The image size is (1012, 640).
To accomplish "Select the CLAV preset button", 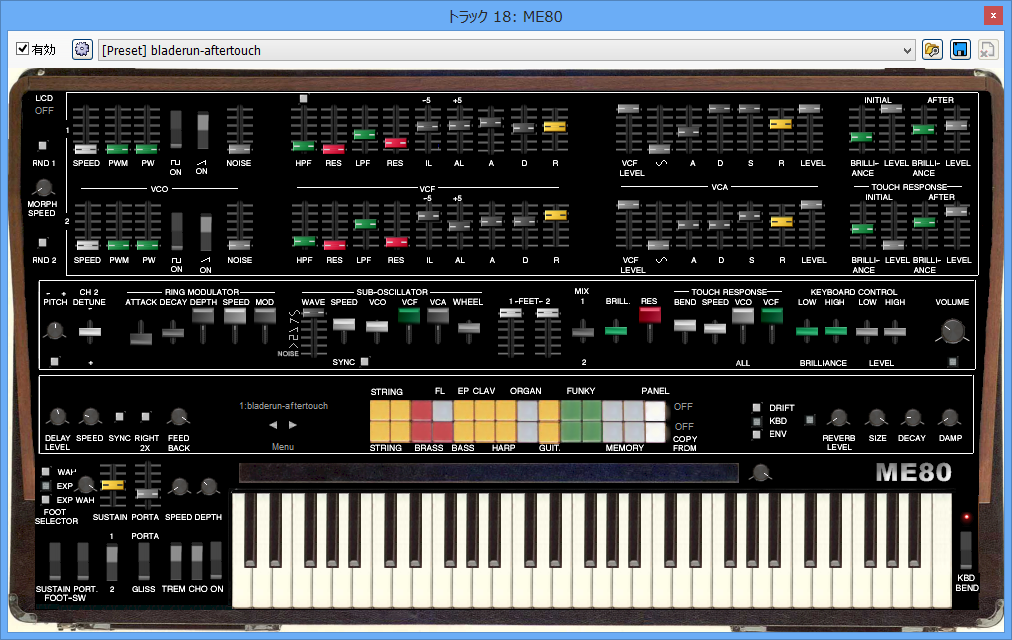I will [x=485, y=410].
